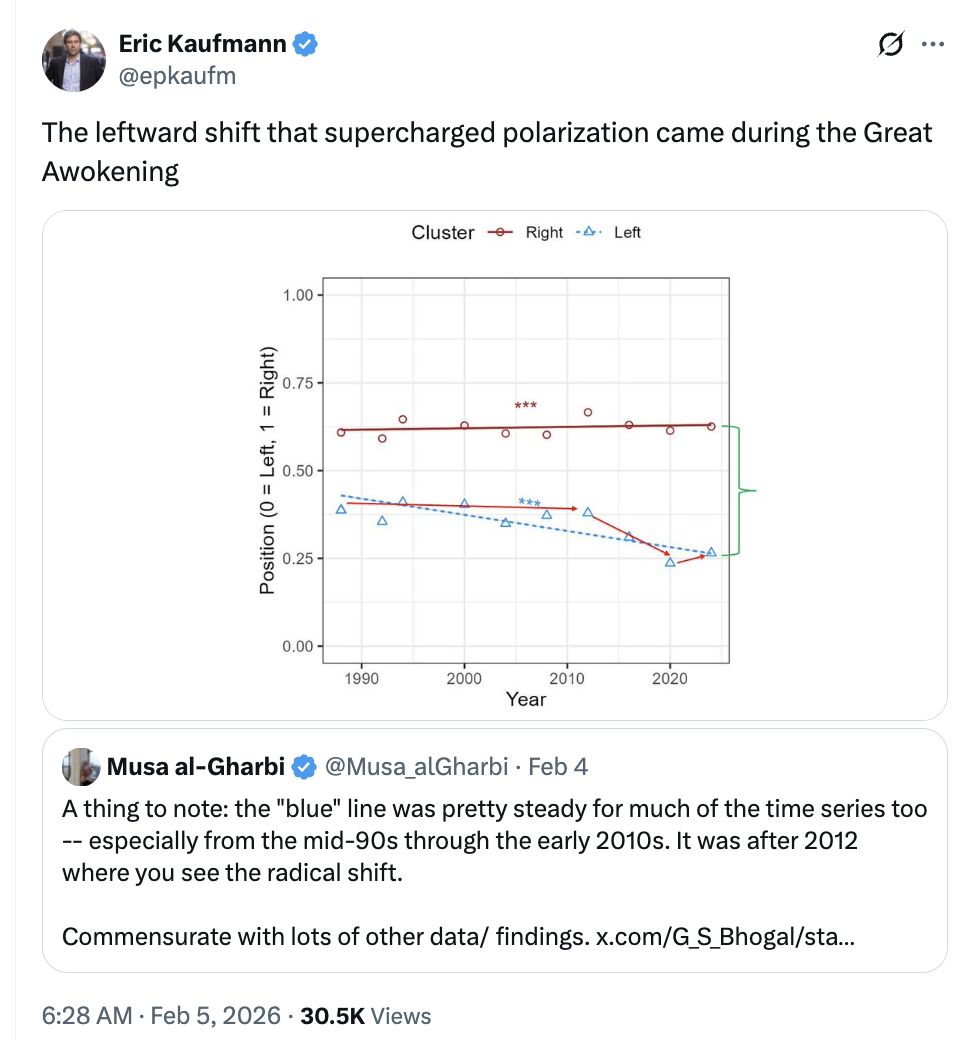Click Eric Kaufmann's blue verified badge
The height and width of the screenshot is (1040, 968).
pyautogui.click(x=305, y=44)
